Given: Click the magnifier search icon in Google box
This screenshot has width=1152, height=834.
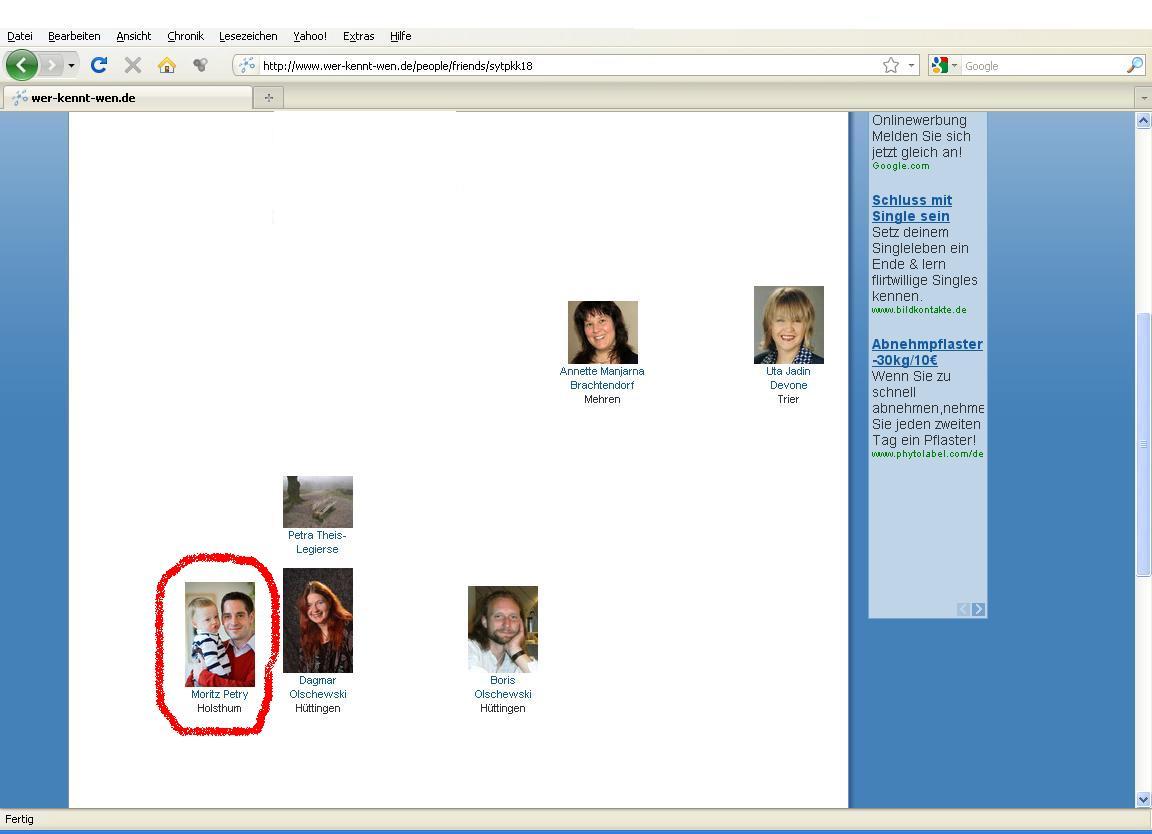Looking at the screenshot, I should [1134, 65].
